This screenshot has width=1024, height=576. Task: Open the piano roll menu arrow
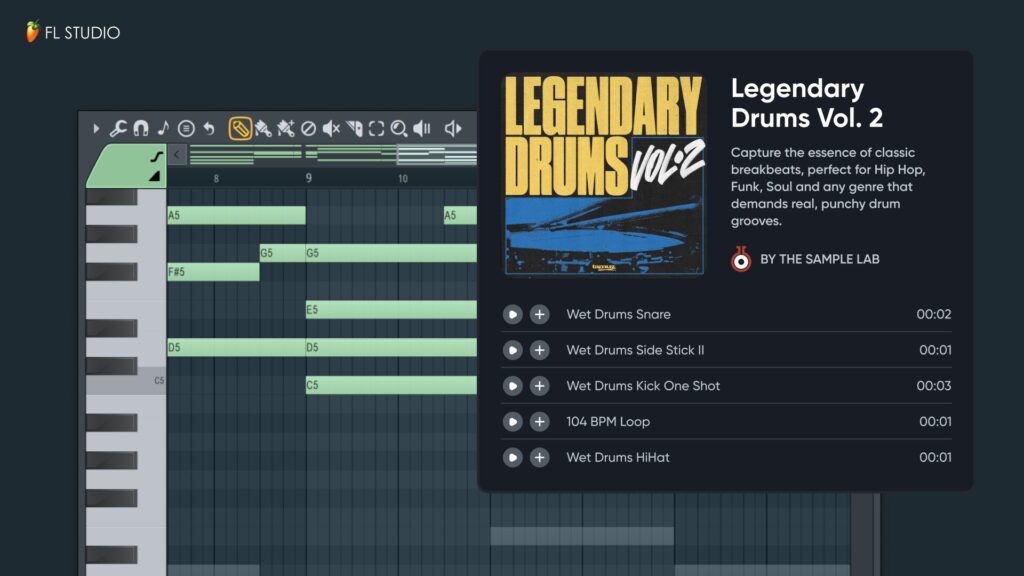click(96, 129)
